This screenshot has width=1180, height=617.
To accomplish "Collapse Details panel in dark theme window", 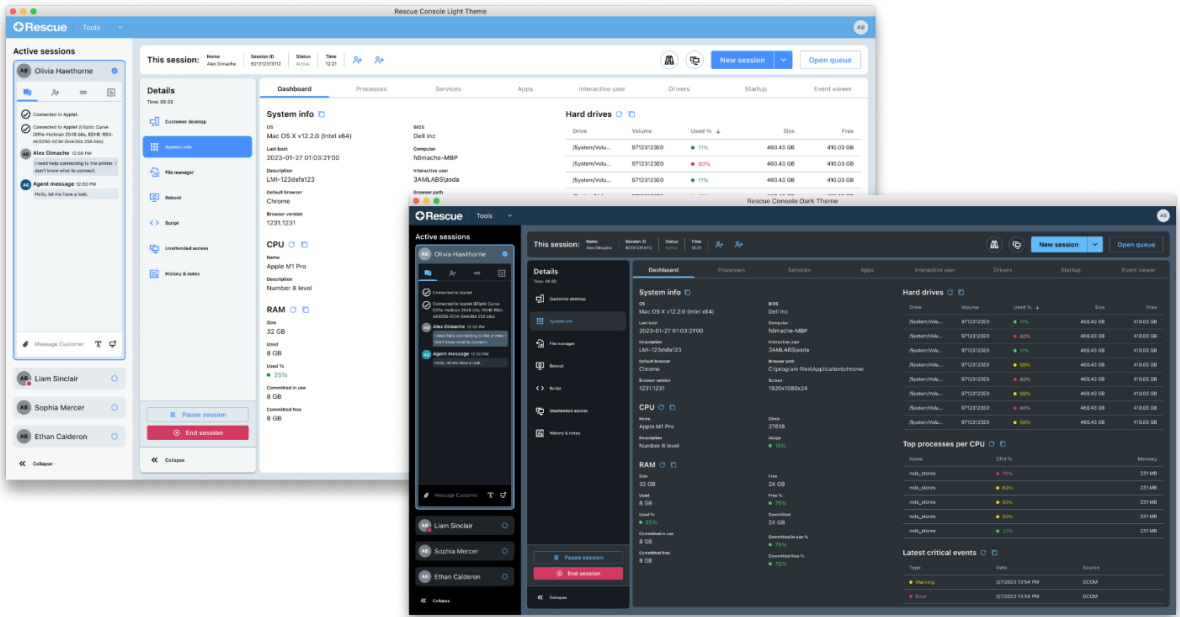I will click(x=552, y=597).
